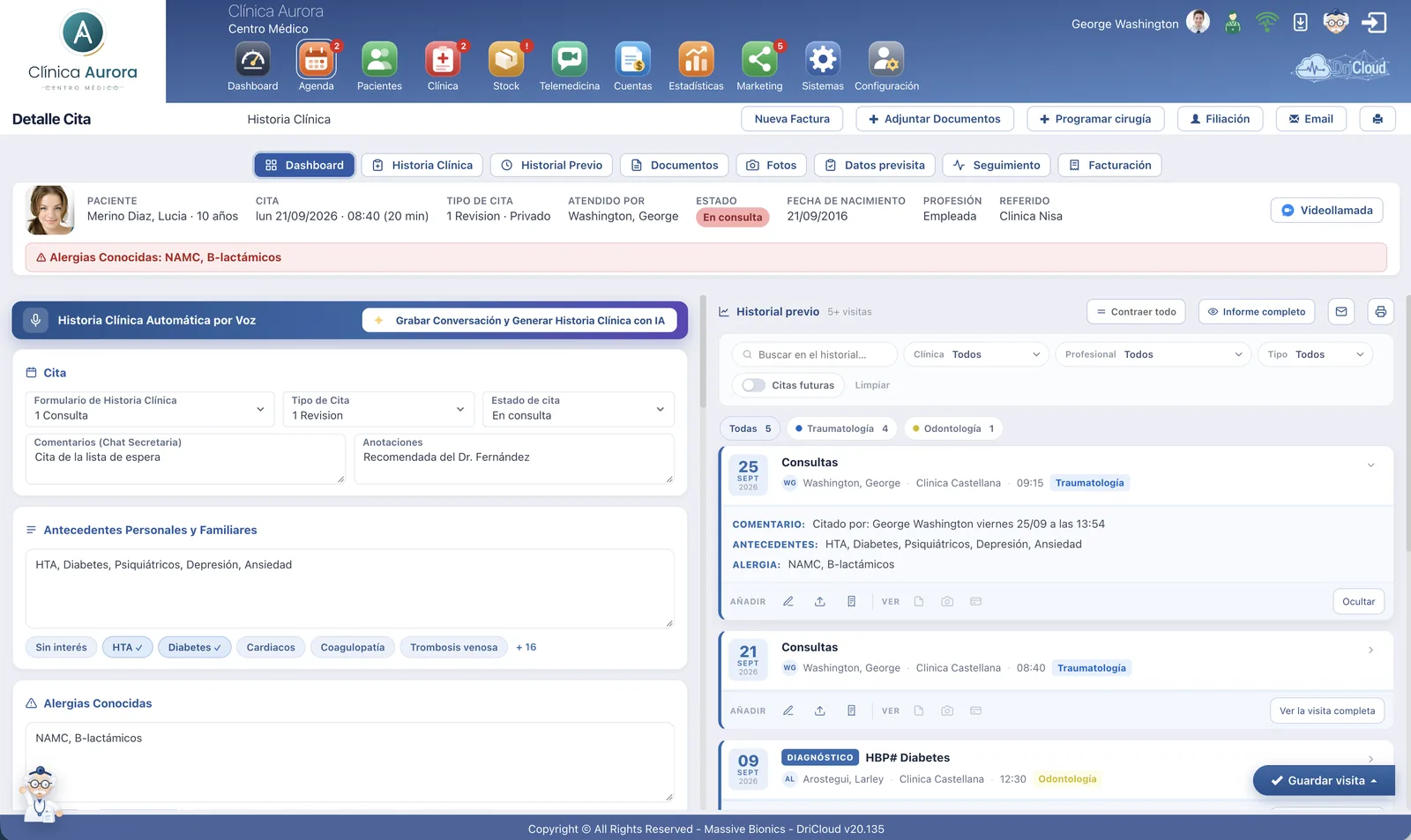Image resolution: width=1411 pixels, height=840 pixels.
Task: Click the print icon next to Email
Action: click(x=1377, y=119)
